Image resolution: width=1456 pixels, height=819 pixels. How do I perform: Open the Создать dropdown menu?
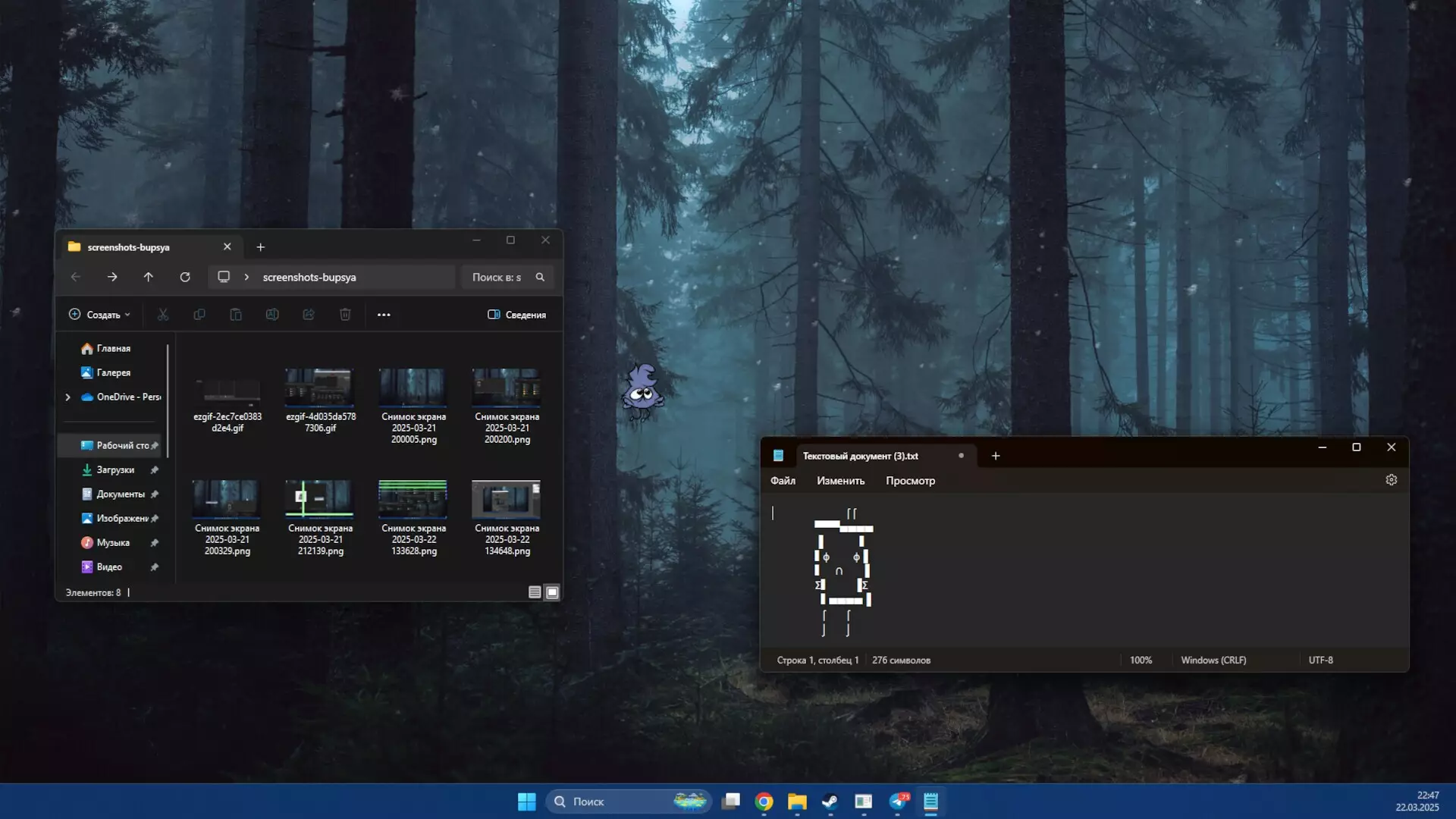coord(99,315)
